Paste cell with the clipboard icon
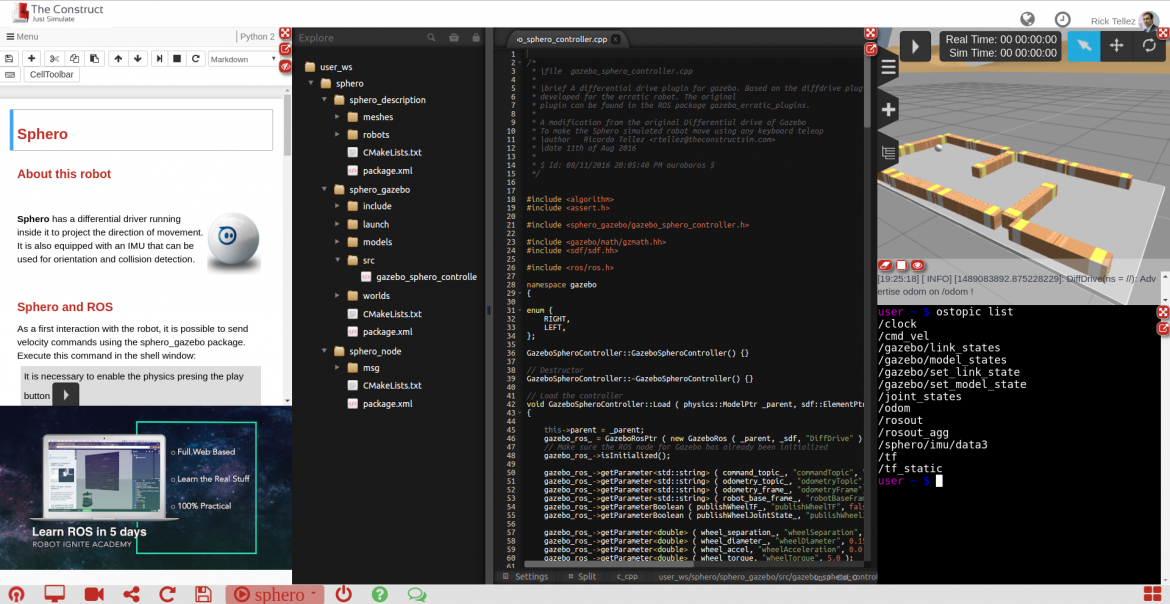1170x604 pixels. (93, 58)
